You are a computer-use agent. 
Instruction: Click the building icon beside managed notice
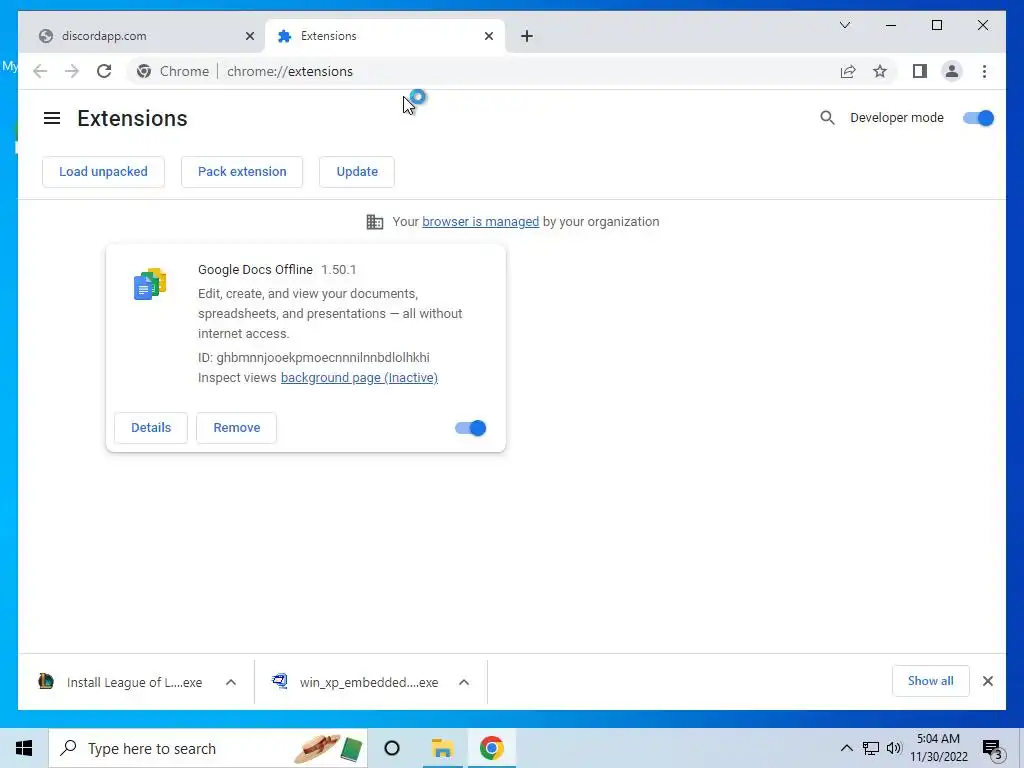tap(375, 222)
